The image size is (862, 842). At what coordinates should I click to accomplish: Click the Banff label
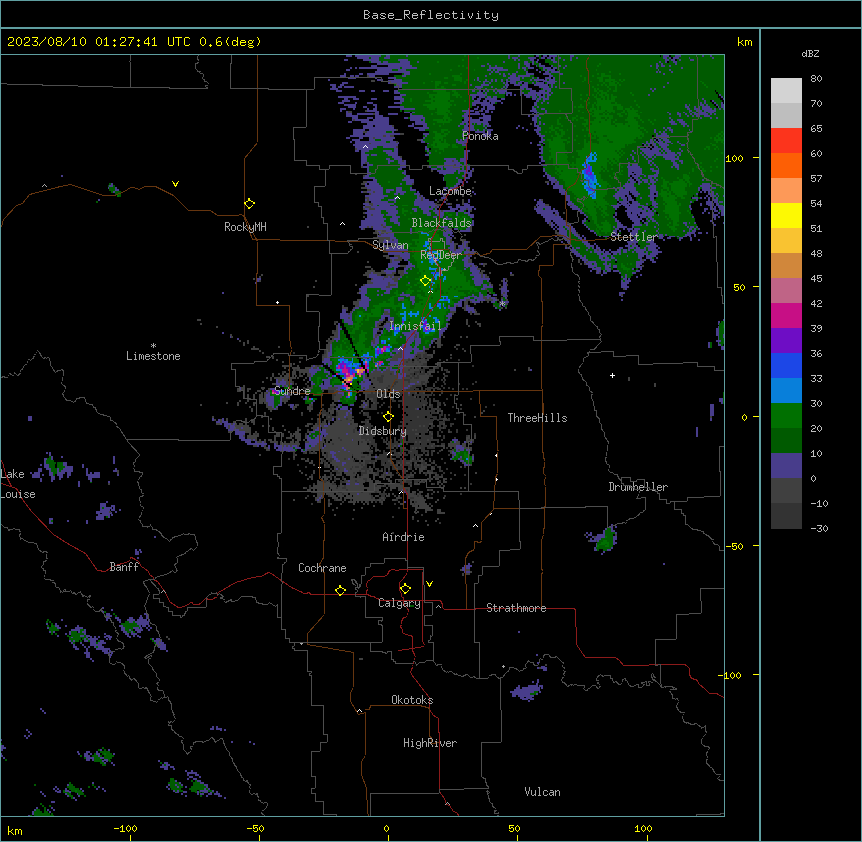pos(124,567)
